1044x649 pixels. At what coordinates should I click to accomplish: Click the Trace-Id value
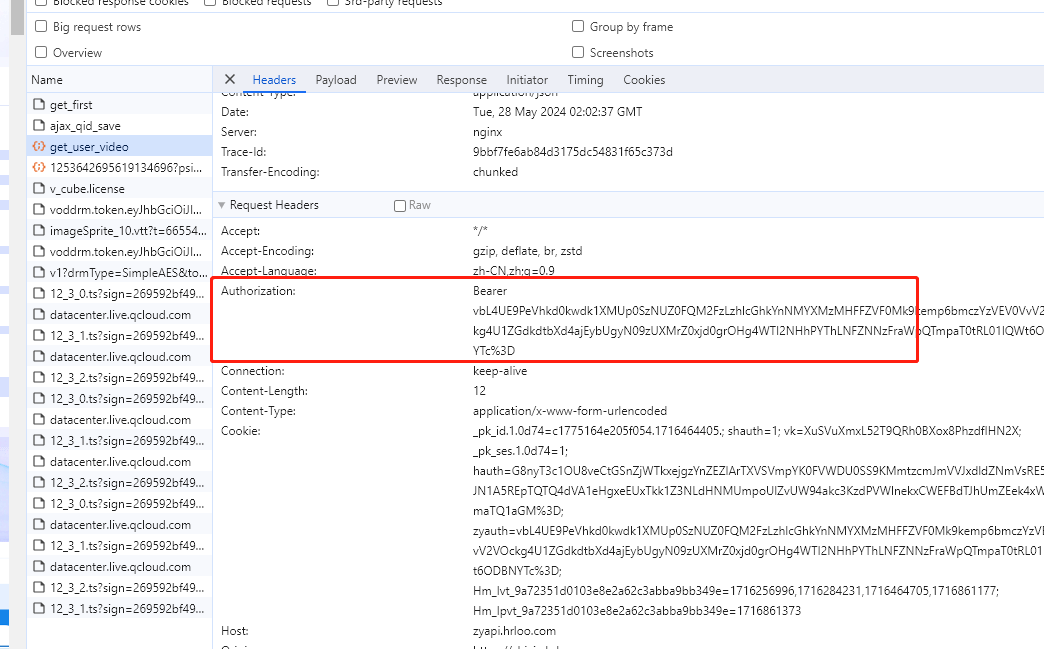[x=573, y=152]
